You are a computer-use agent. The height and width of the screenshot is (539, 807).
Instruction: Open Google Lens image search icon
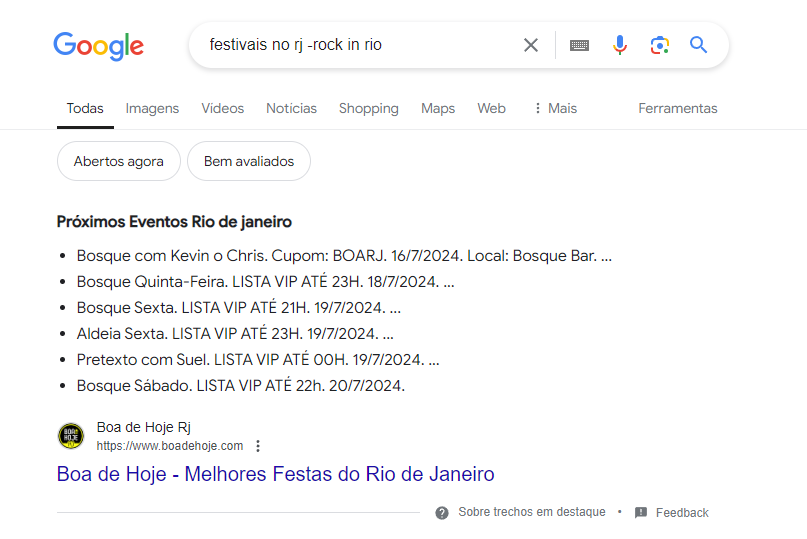[x=659, y=45]
